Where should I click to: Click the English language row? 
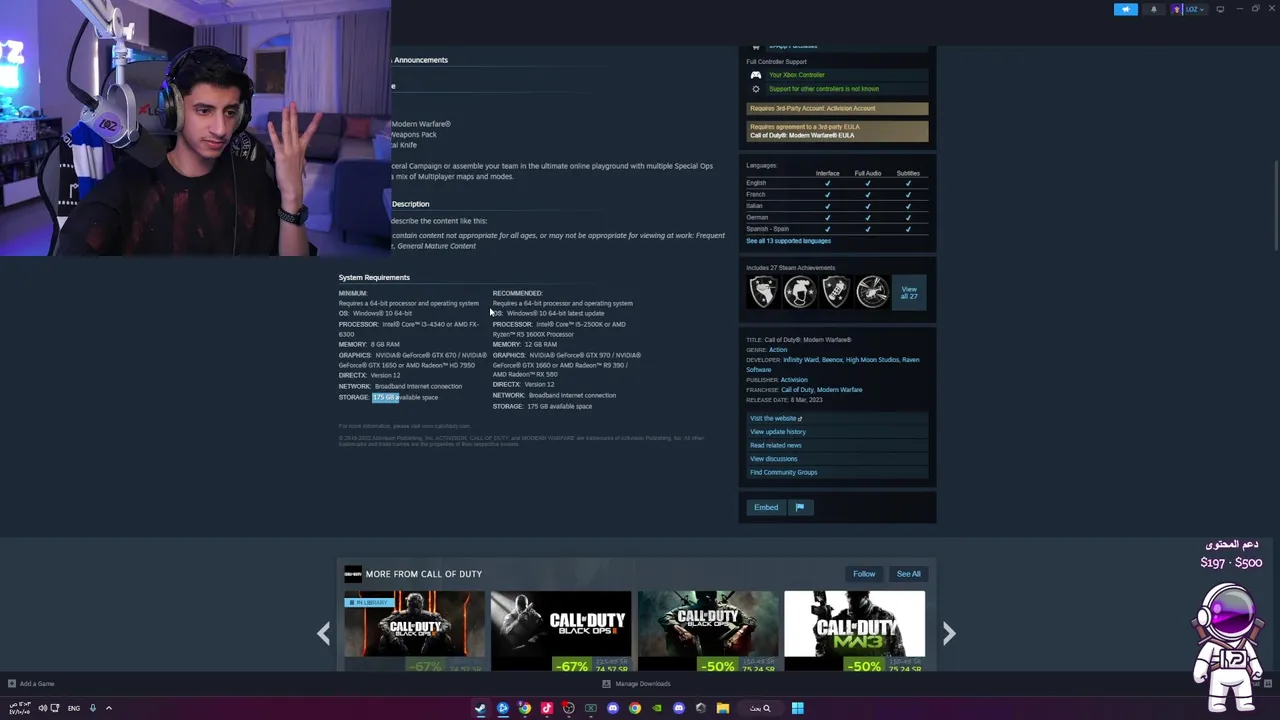click(x=837, y=183)
